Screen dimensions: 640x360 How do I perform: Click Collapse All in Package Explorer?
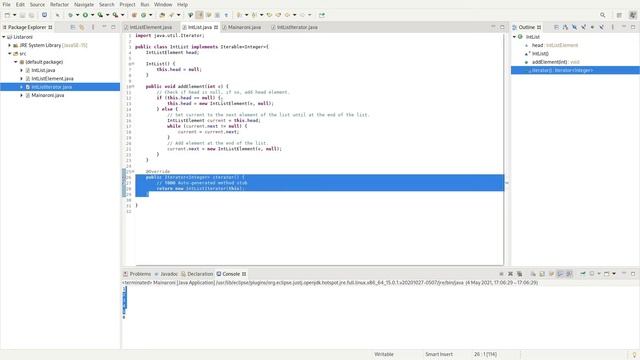(x=73, y=27)
